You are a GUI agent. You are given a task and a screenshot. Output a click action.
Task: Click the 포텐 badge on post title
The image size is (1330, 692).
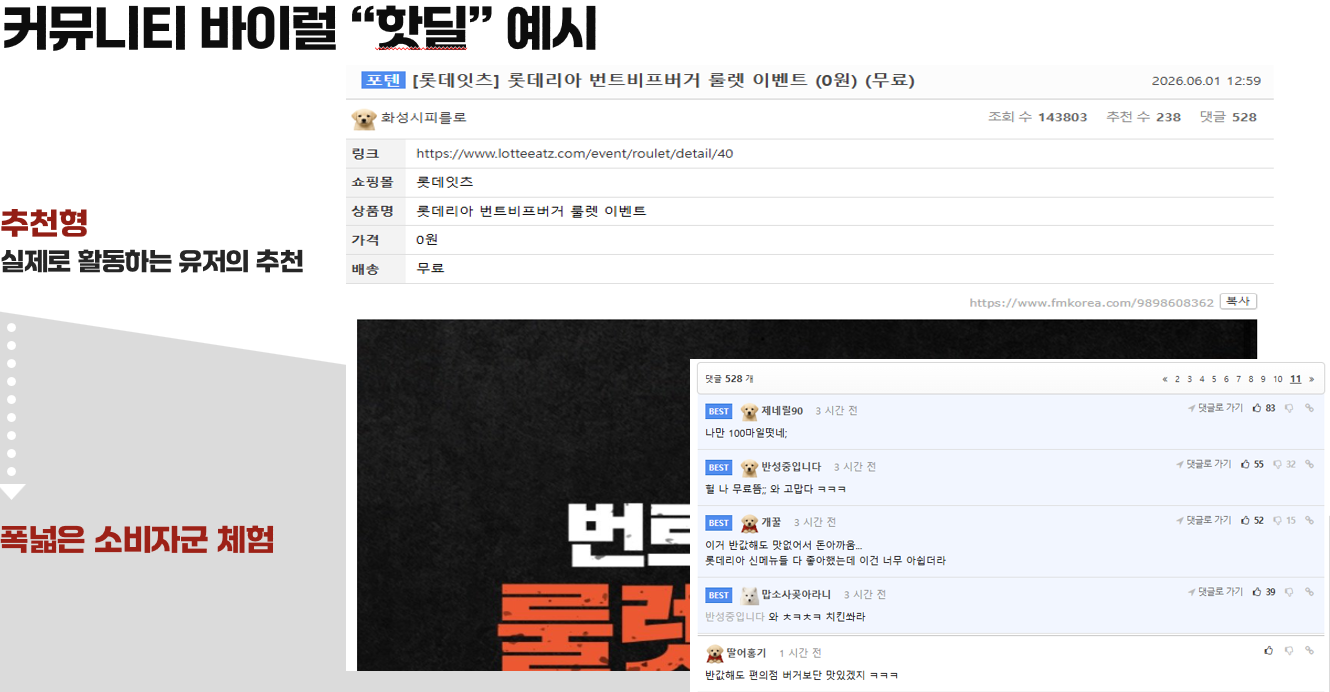coord(382,81)
